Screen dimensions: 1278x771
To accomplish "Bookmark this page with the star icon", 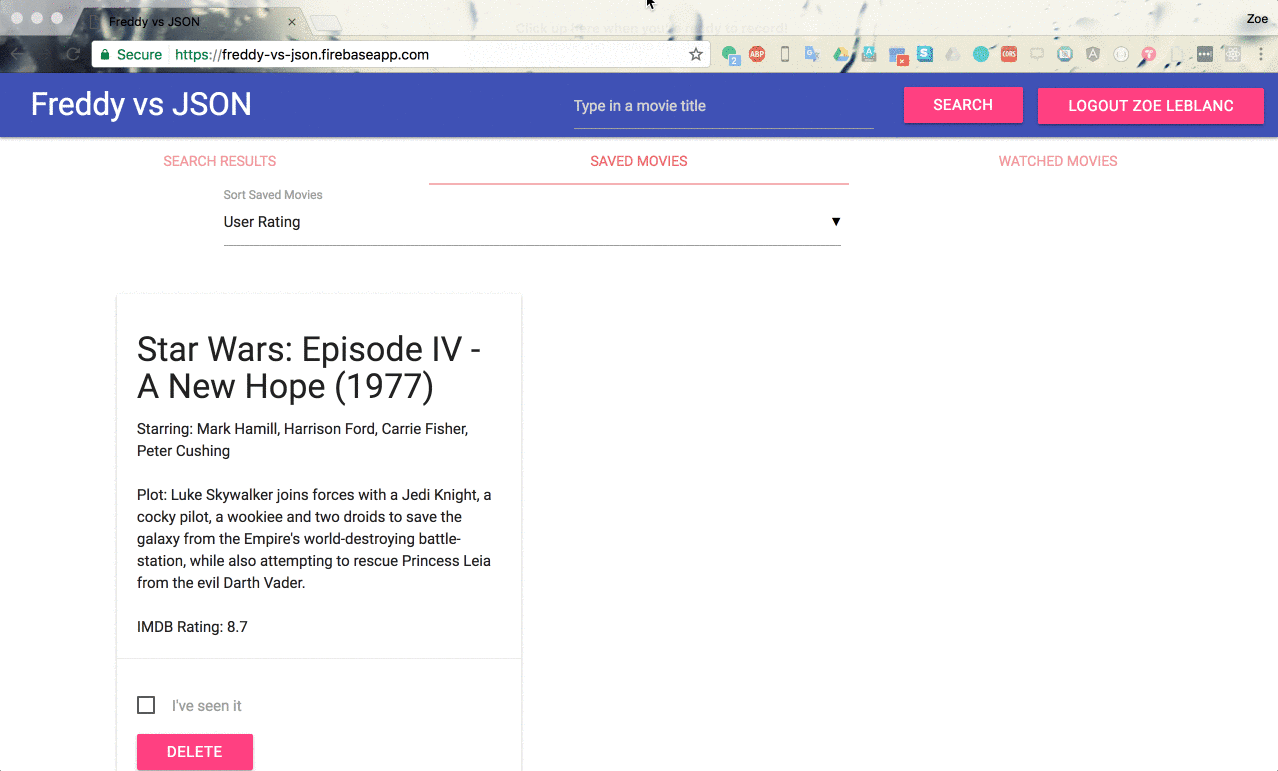I will pyautogui.click(x=696, y=55).
